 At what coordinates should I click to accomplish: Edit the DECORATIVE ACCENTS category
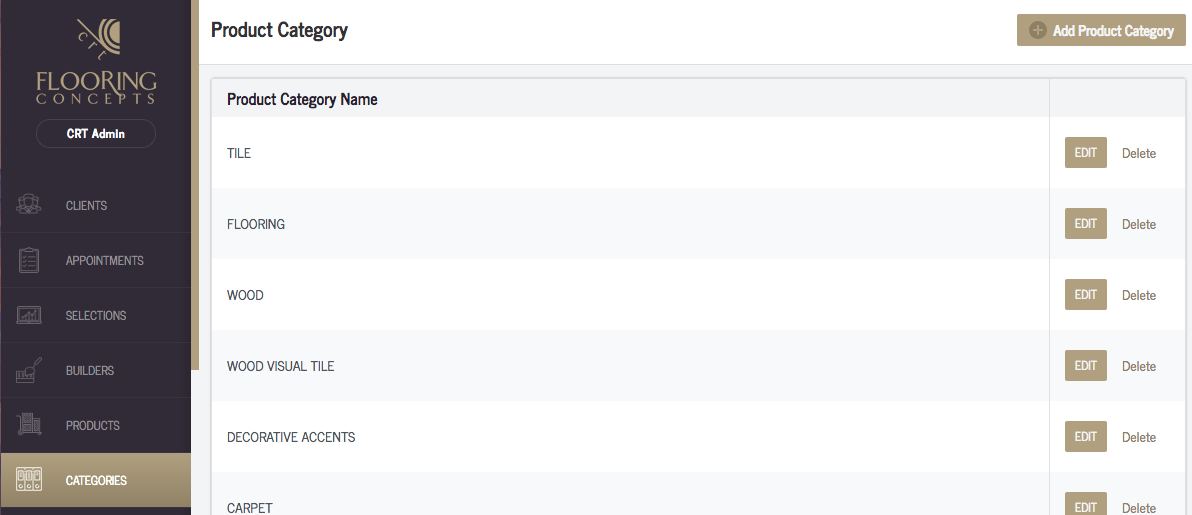(1086, 437)
